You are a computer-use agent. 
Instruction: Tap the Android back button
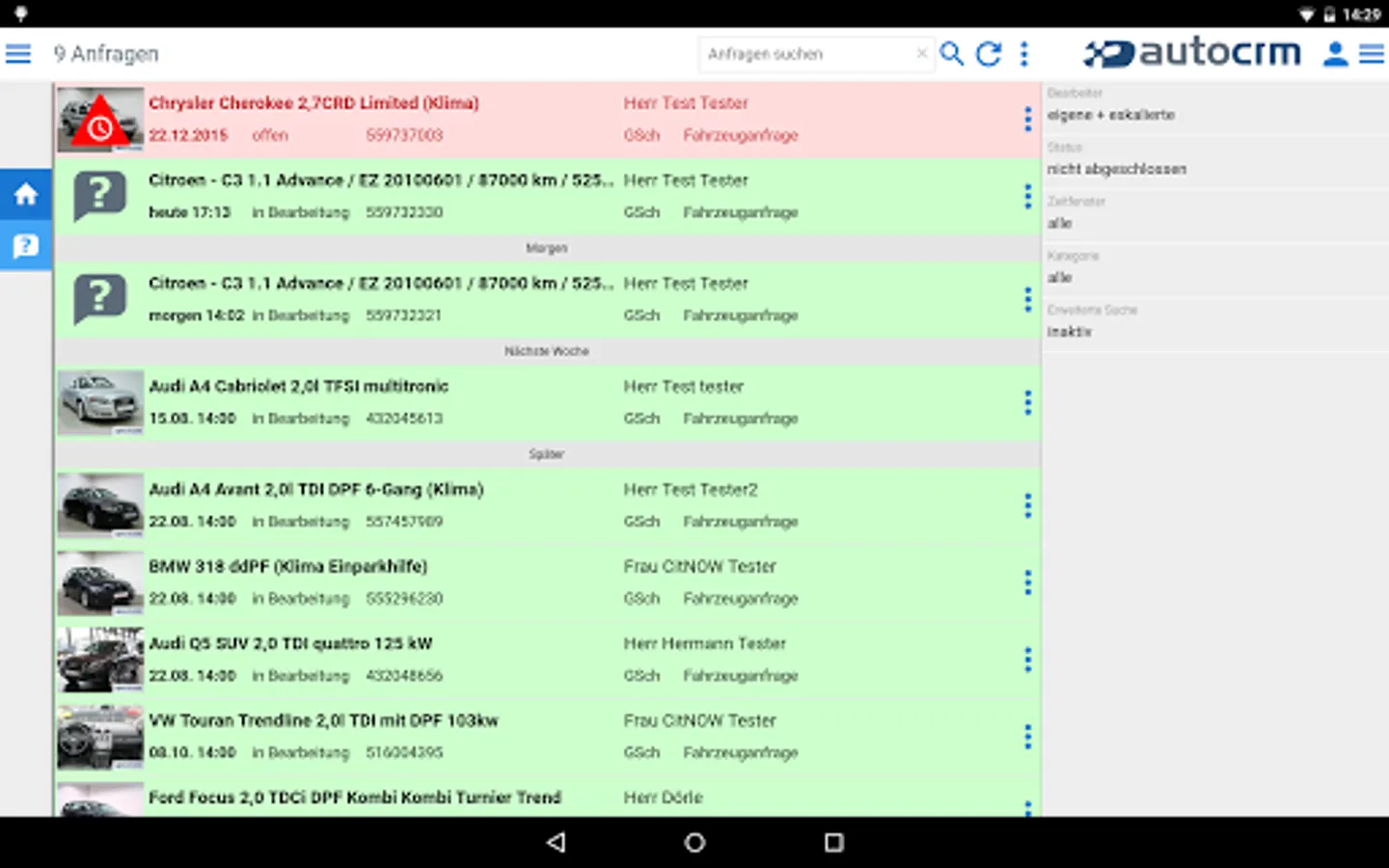[556, 842]
